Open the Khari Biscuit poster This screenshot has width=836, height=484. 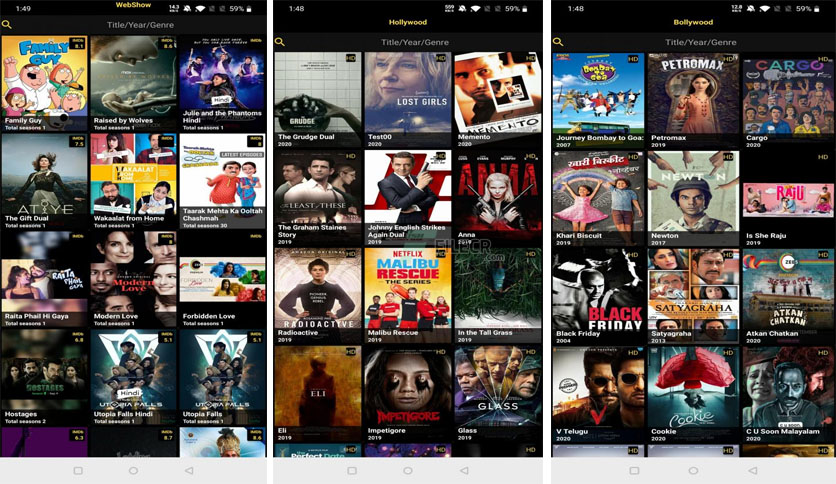pos(598,199)
